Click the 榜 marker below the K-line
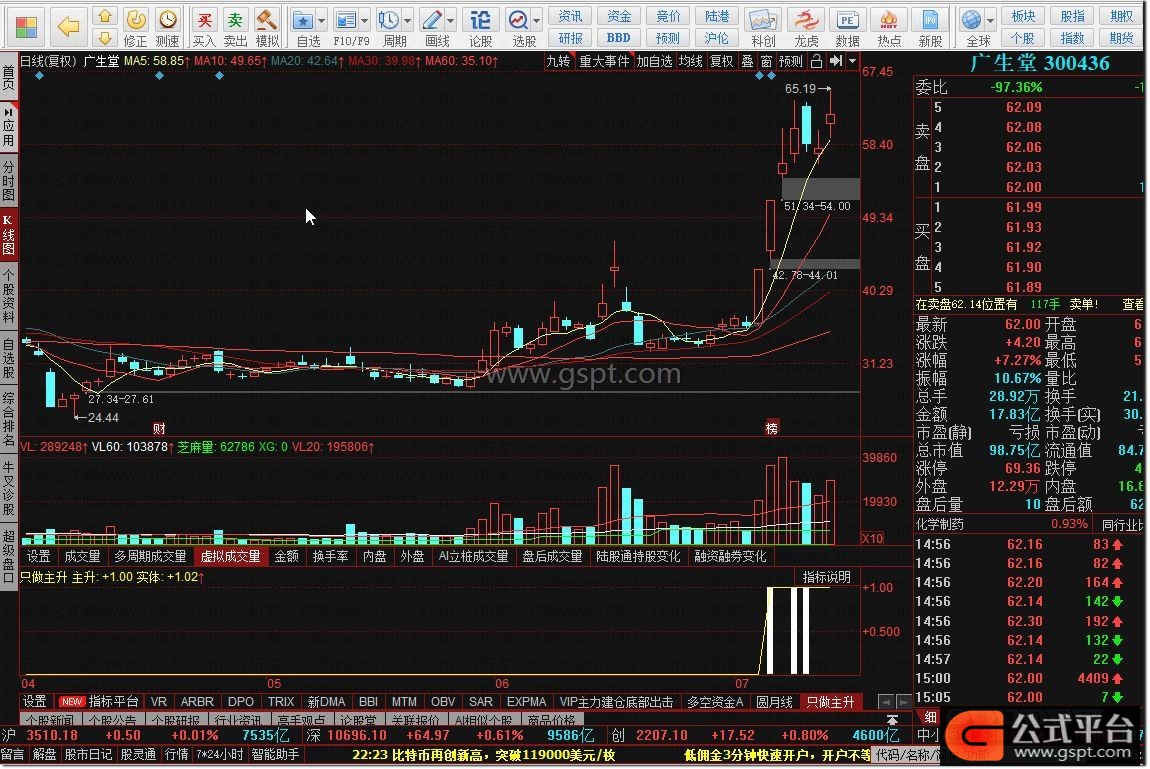 (x=772, y=428)
